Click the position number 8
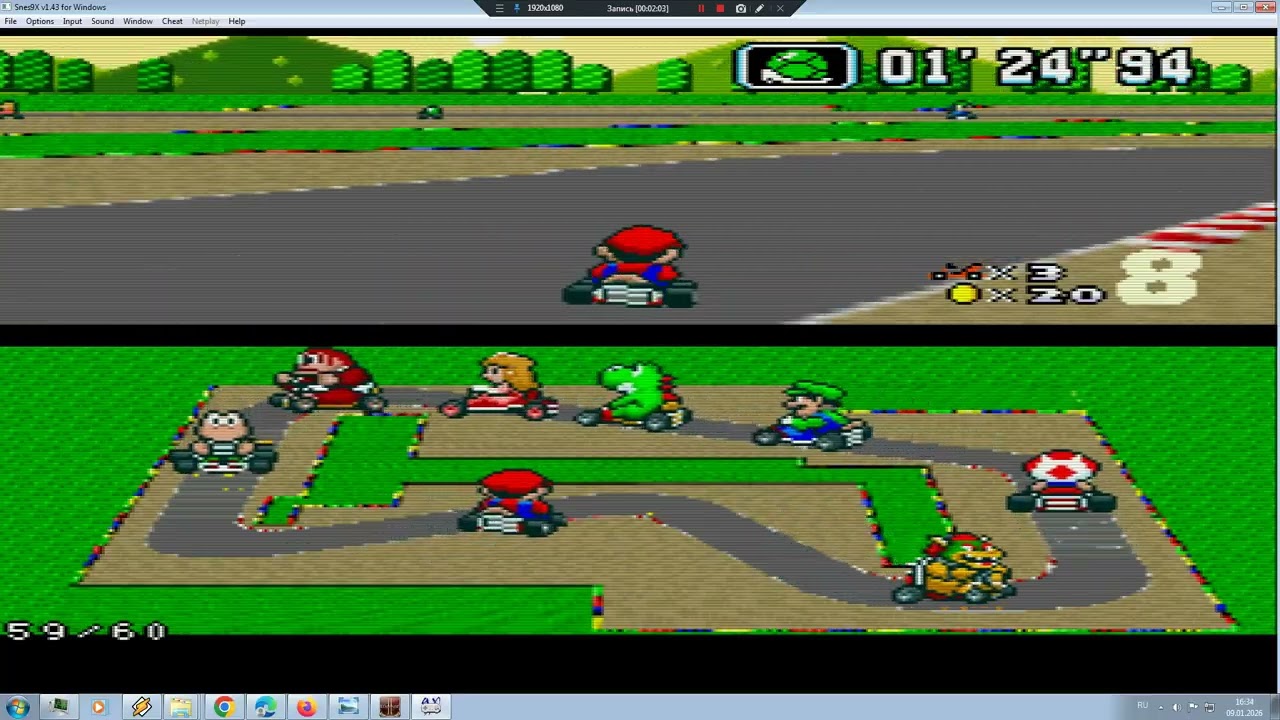The width and height of the screenshot is (1280, 720). (x=1158, y=276)
